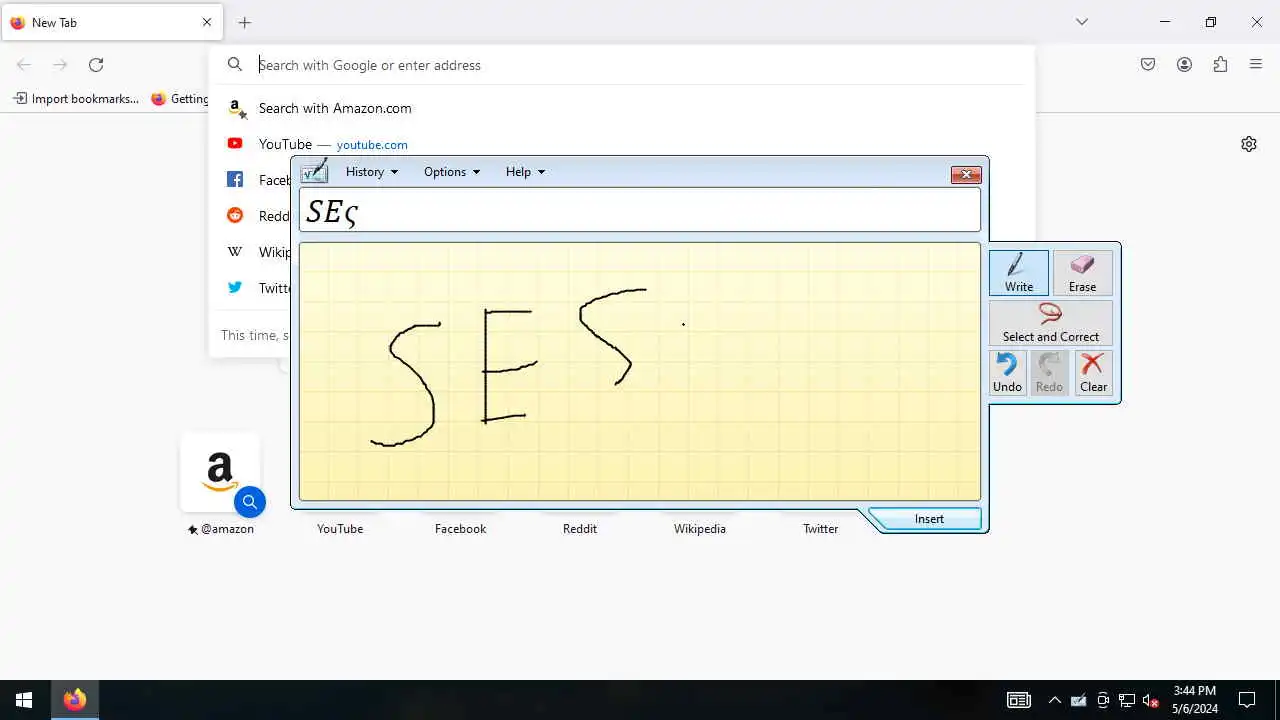
Task: Click the Firefox forward arrow
Action: point(60,65)
